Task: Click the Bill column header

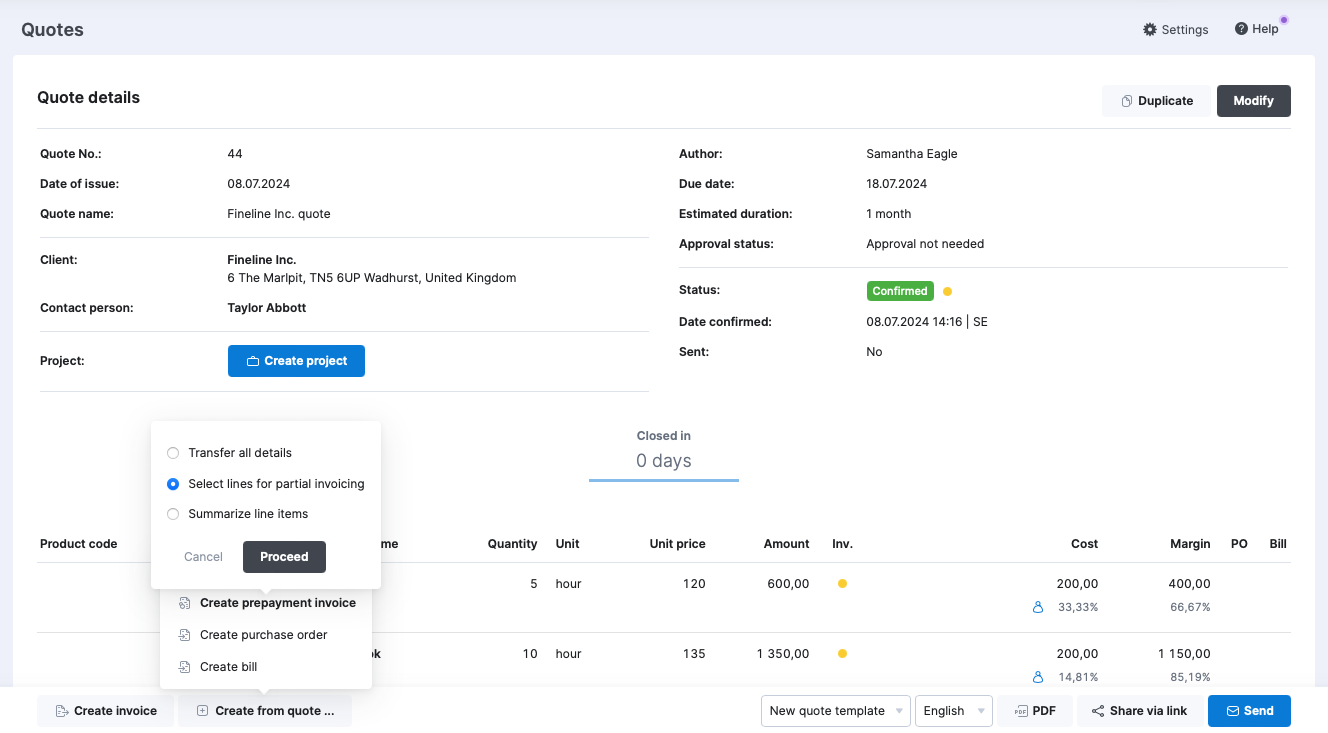Action: (1278, 544)
